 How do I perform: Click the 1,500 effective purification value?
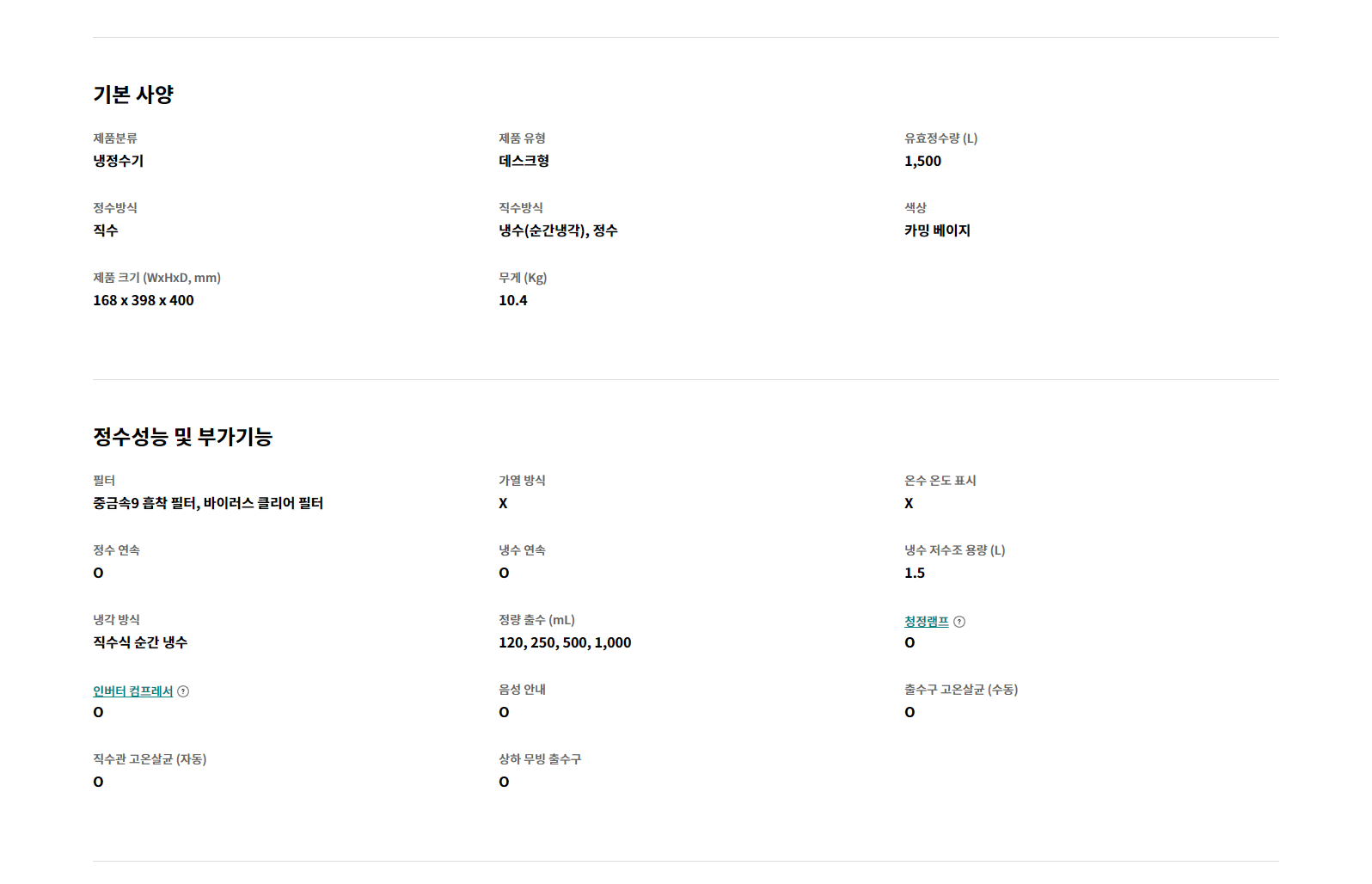tap(922, 161)
